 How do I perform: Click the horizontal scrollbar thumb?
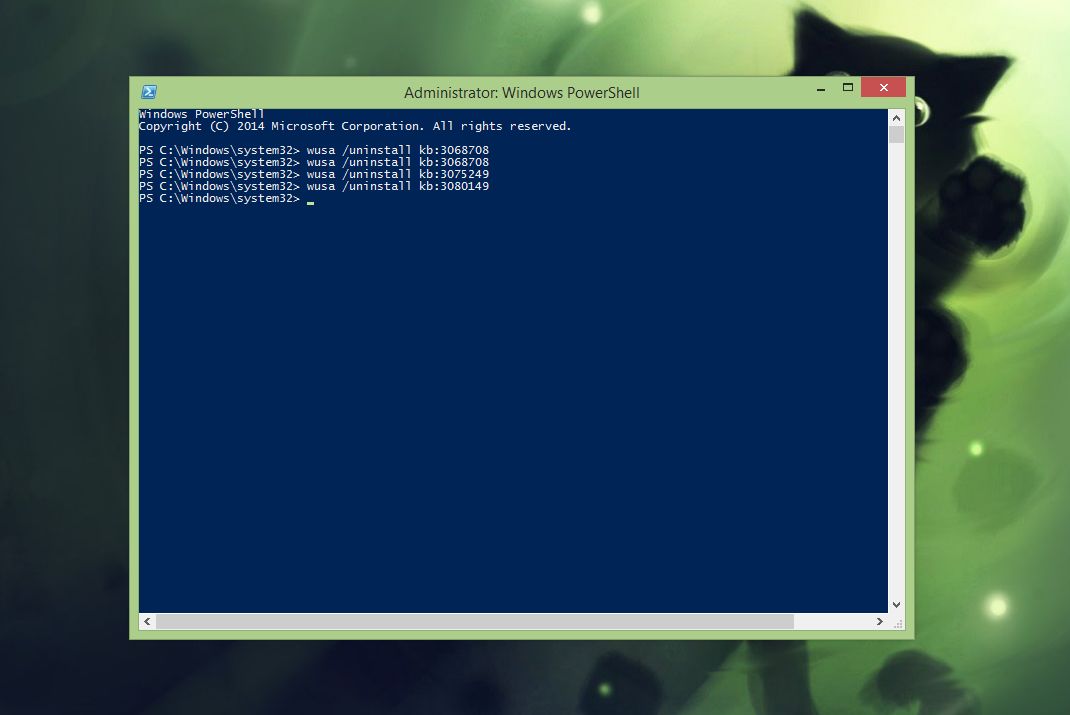tap(475, 622)
